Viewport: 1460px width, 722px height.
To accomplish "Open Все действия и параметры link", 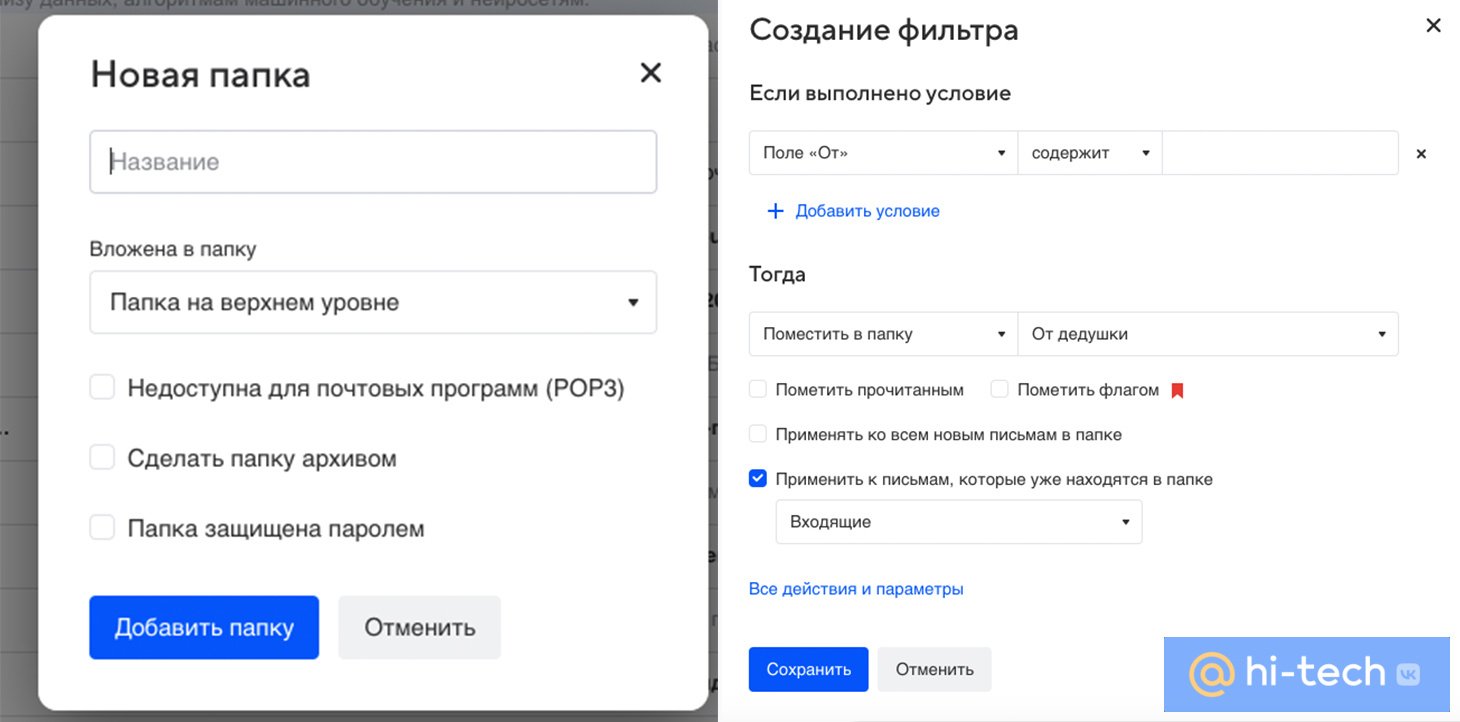I will 856,589.
